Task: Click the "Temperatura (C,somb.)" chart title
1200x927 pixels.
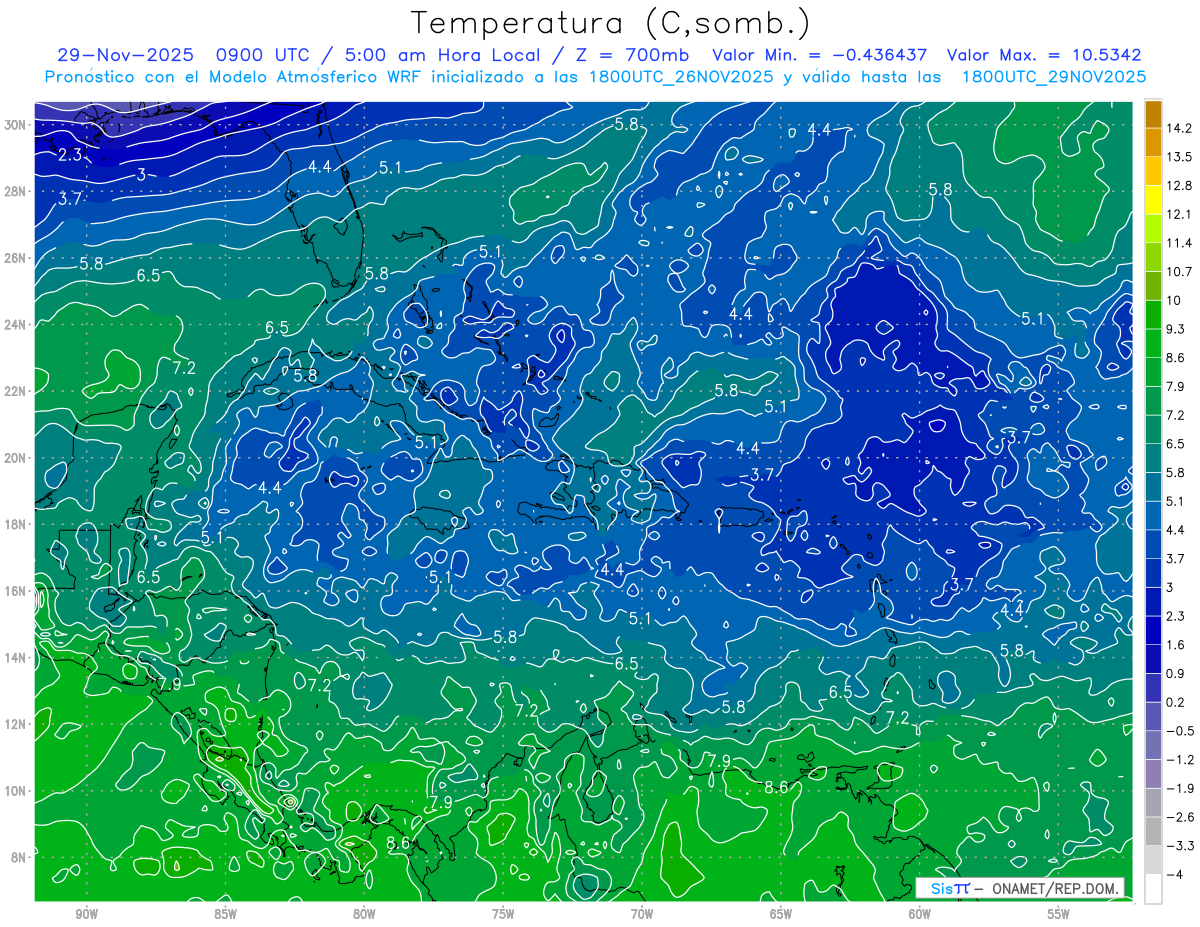Action: point(611,23)
